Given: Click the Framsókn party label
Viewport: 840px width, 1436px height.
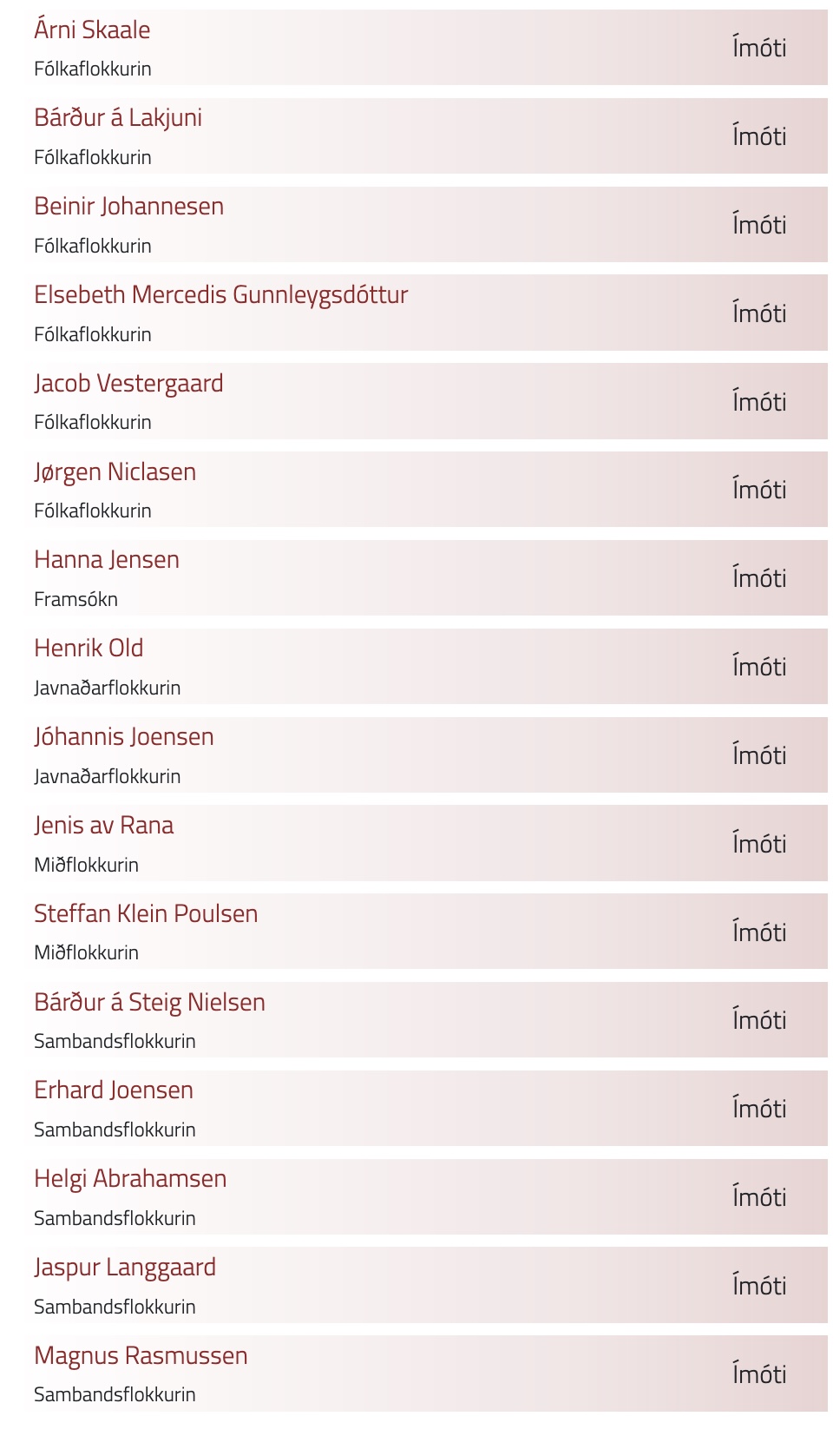Looking at the screenshot, I should pos(75,599).
